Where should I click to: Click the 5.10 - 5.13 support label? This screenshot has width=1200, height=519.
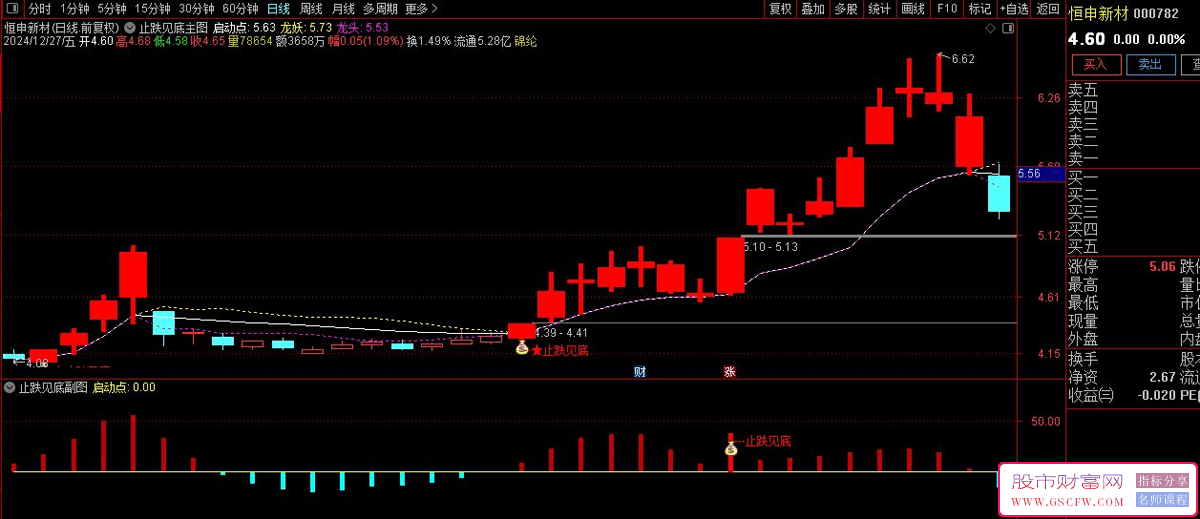[771, 245]
